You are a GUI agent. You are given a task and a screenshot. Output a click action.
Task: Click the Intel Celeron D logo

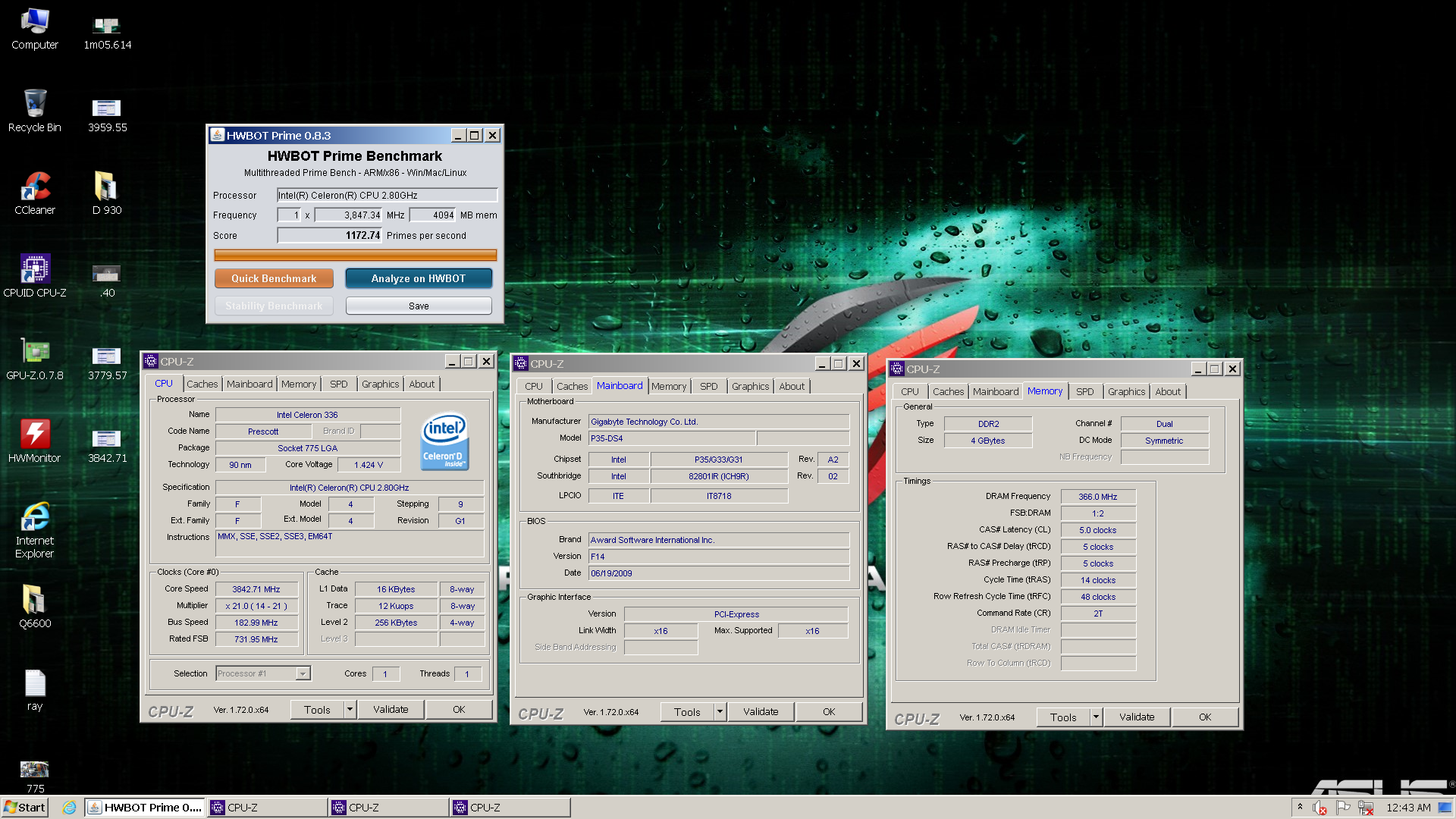click(x=444, y=441)
